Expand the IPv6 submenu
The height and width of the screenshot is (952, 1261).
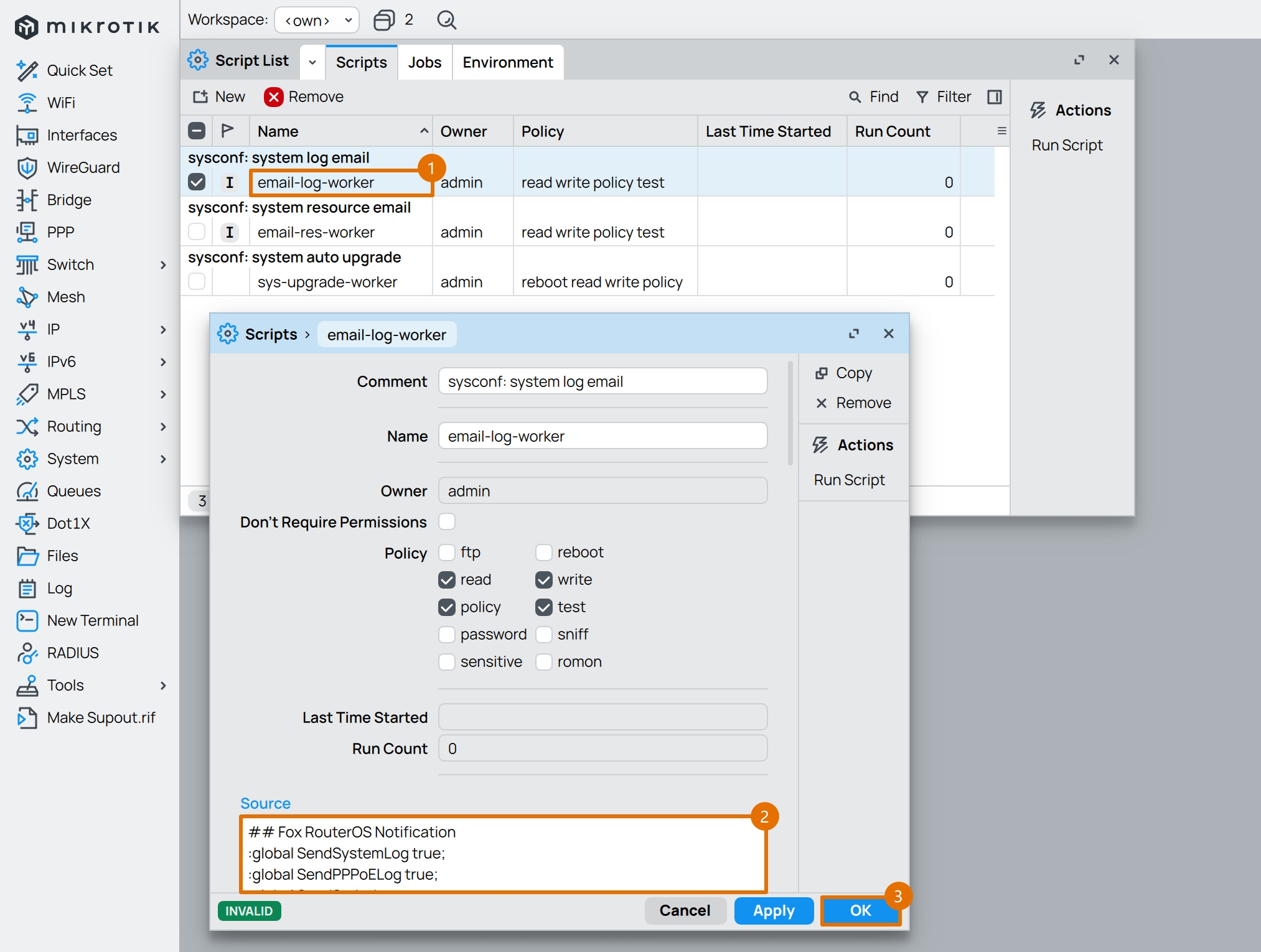click(x=163, y=362)
